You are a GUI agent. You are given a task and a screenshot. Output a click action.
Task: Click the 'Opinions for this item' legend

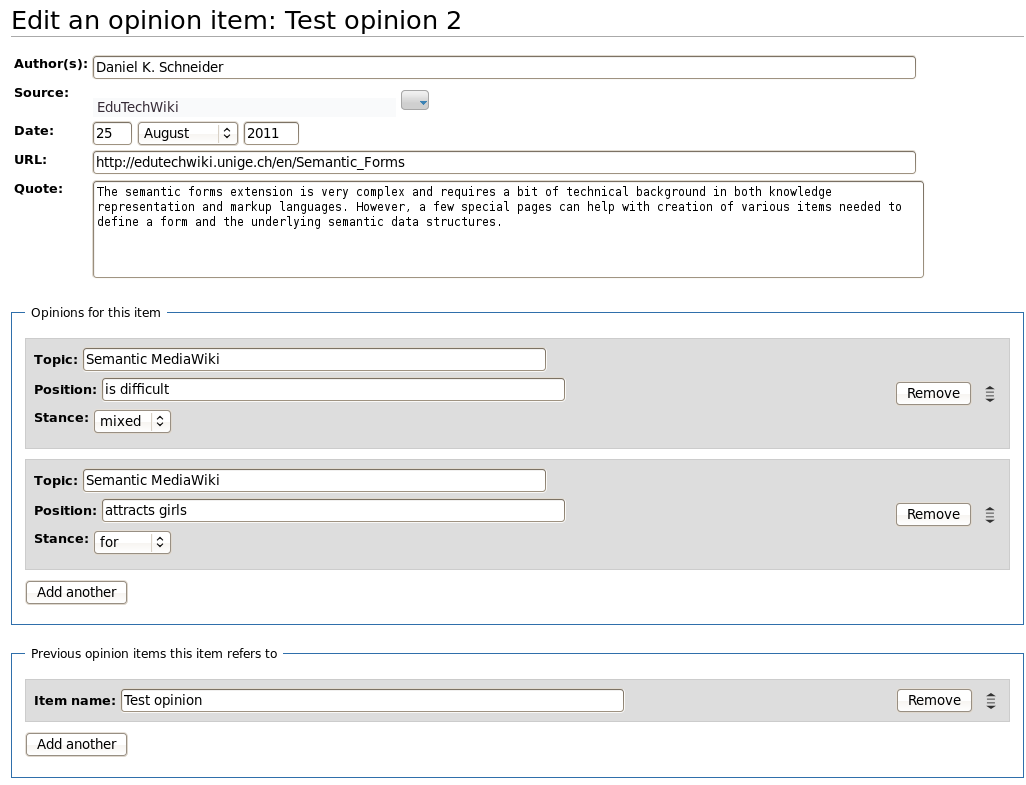(x=96, y=313)
